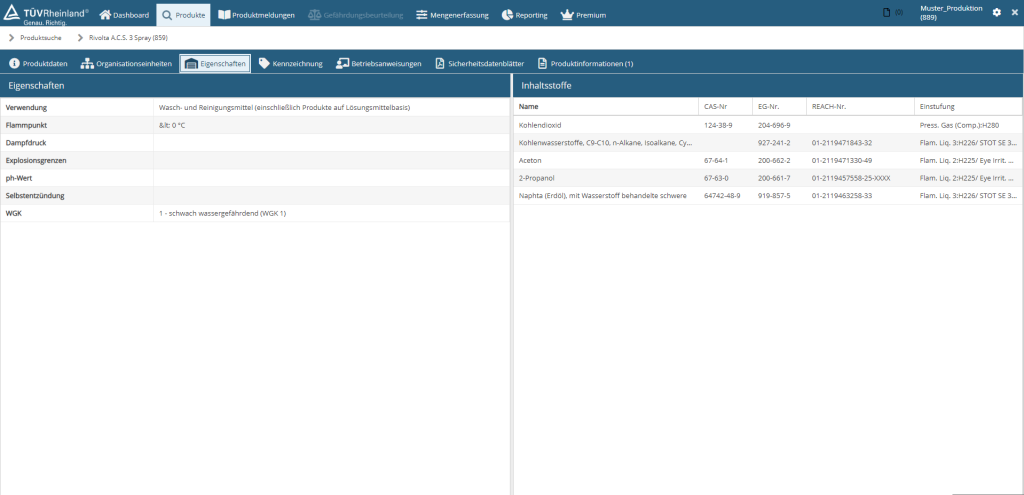
Task: Open the Organisationseinheiten tab
Action: pyautogui.click(x=127, y=63)
